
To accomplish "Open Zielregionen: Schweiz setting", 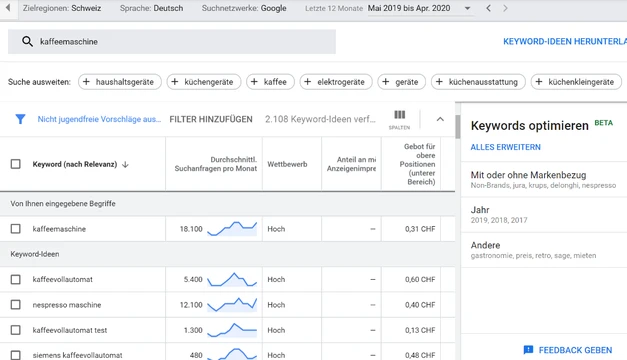I will (x=62, y=8).
